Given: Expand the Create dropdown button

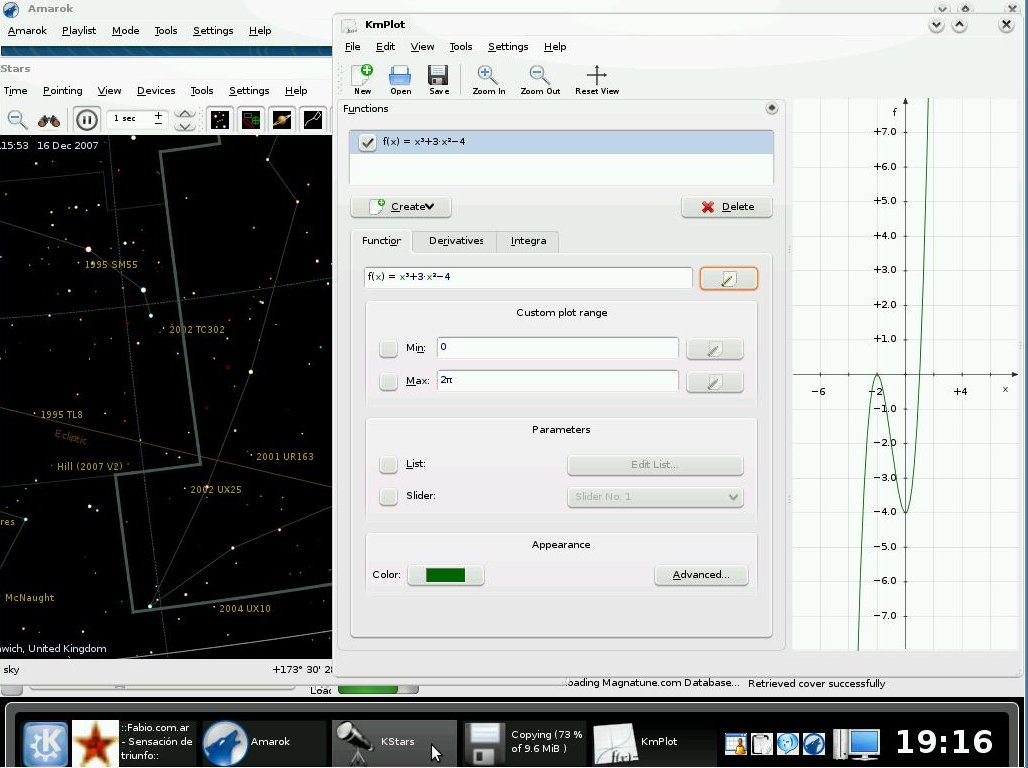Looking at the screenshot, I should point(401,207).
